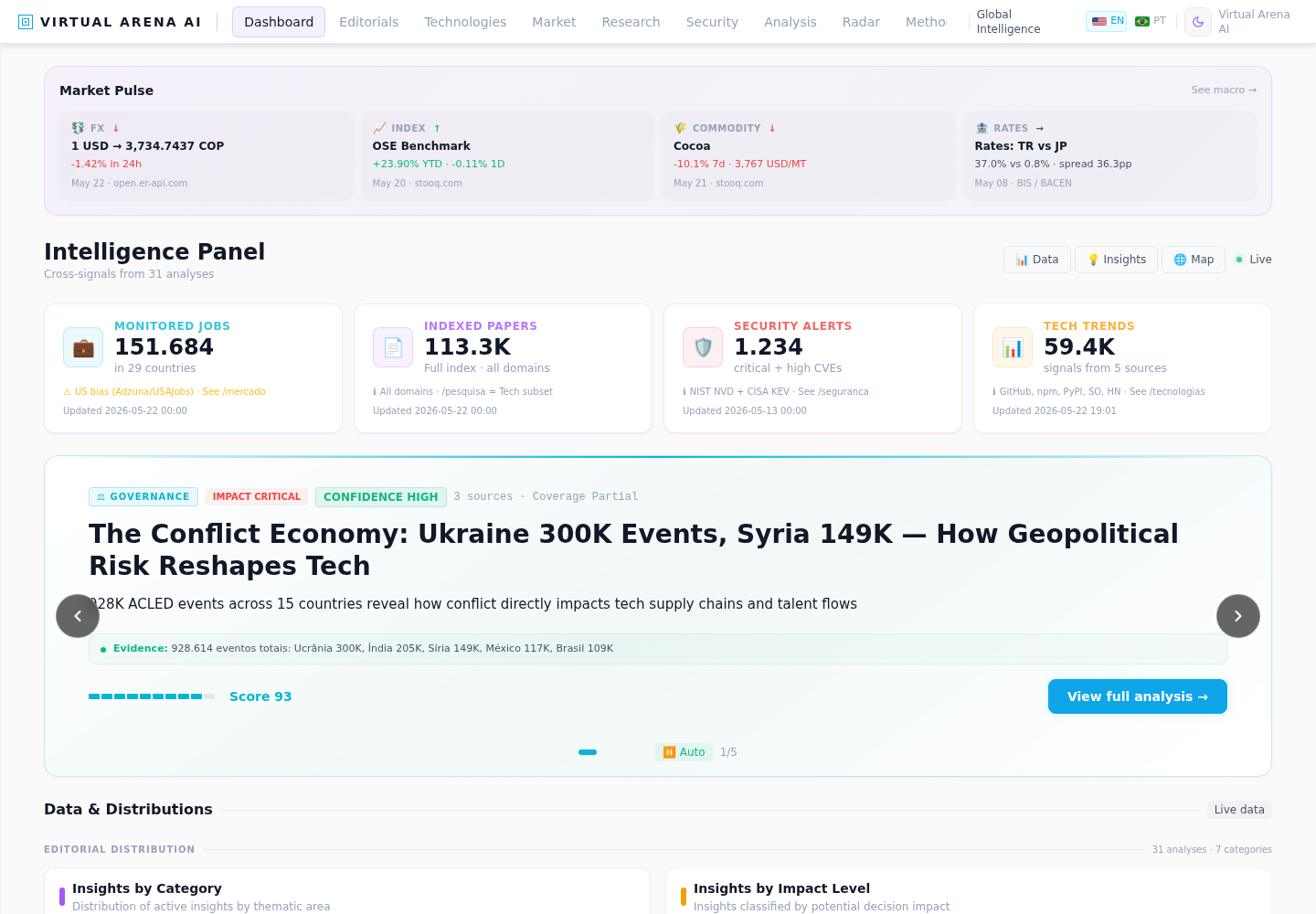Open the Rates: TR vs JP card
1316x914 pixels.
1109,156
